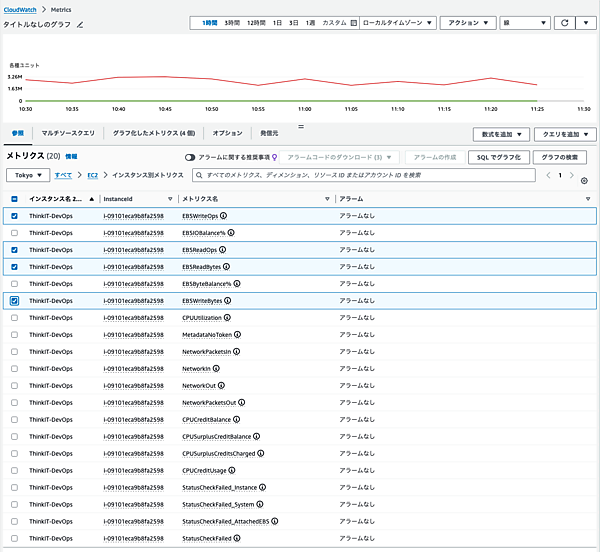Open table preferences gear icon
Screen dimensions: 600x552
pyautogui.click(x=584, y=181)
